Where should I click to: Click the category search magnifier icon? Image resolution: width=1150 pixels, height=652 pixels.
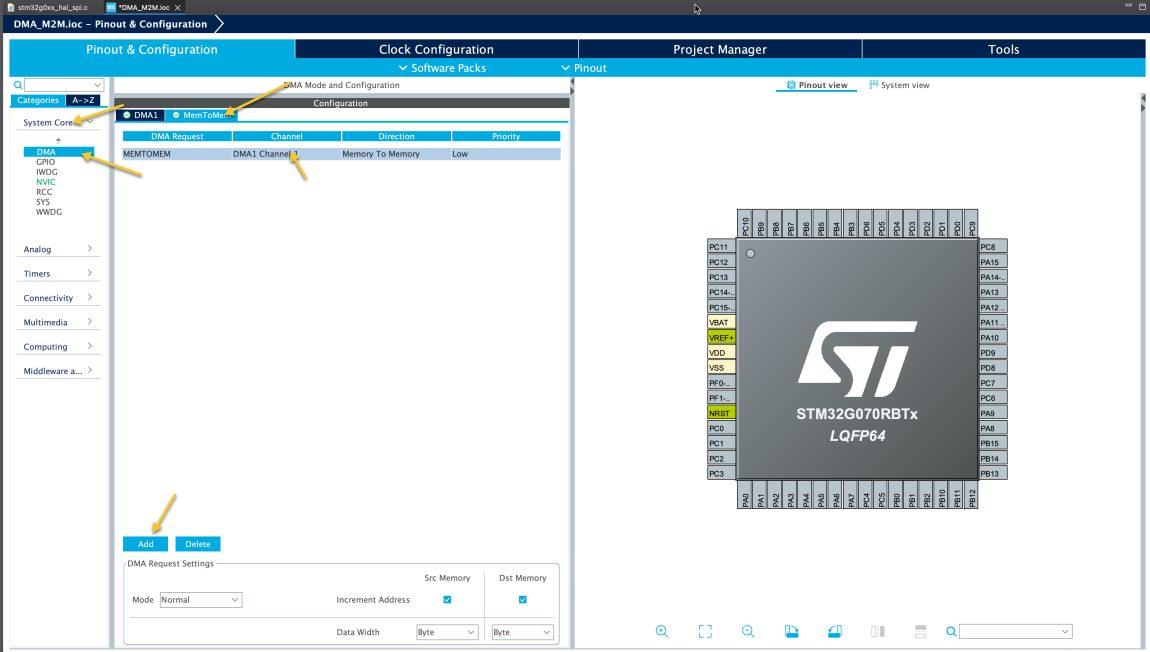[18, 85]
